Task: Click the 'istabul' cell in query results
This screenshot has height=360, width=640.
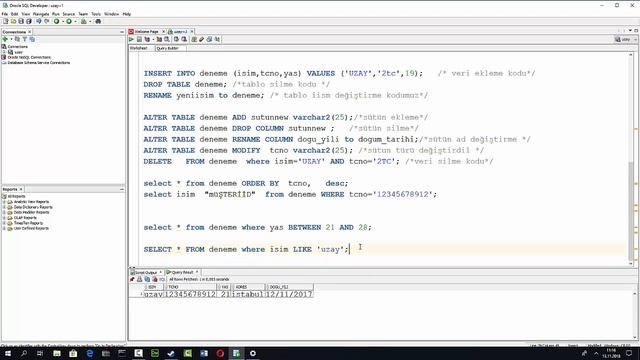Action: pos(248,294)
